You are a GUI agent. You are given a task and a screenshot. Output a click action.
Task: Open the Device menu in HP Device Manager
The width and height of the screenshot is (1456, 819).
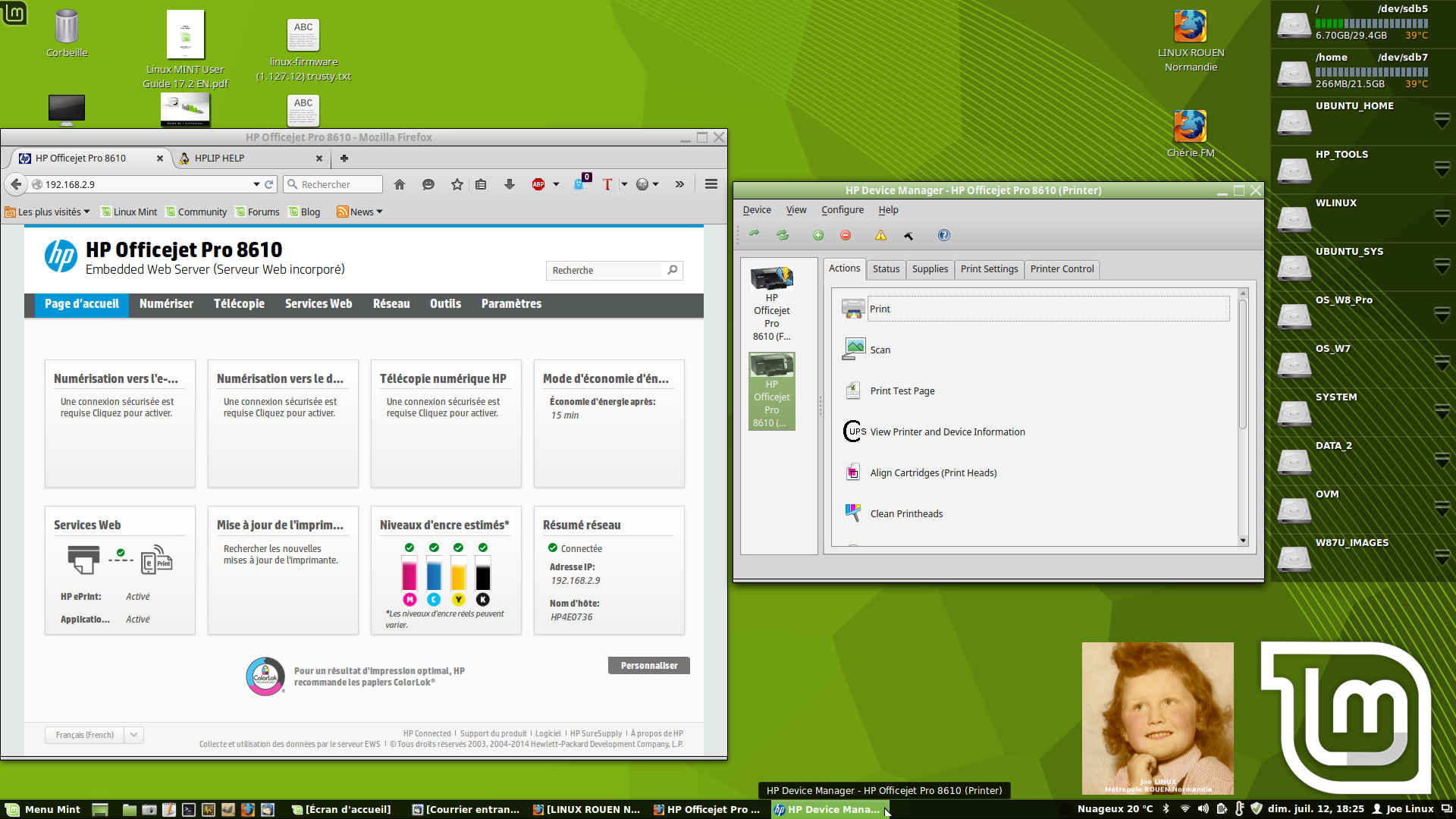click(757, 210)
